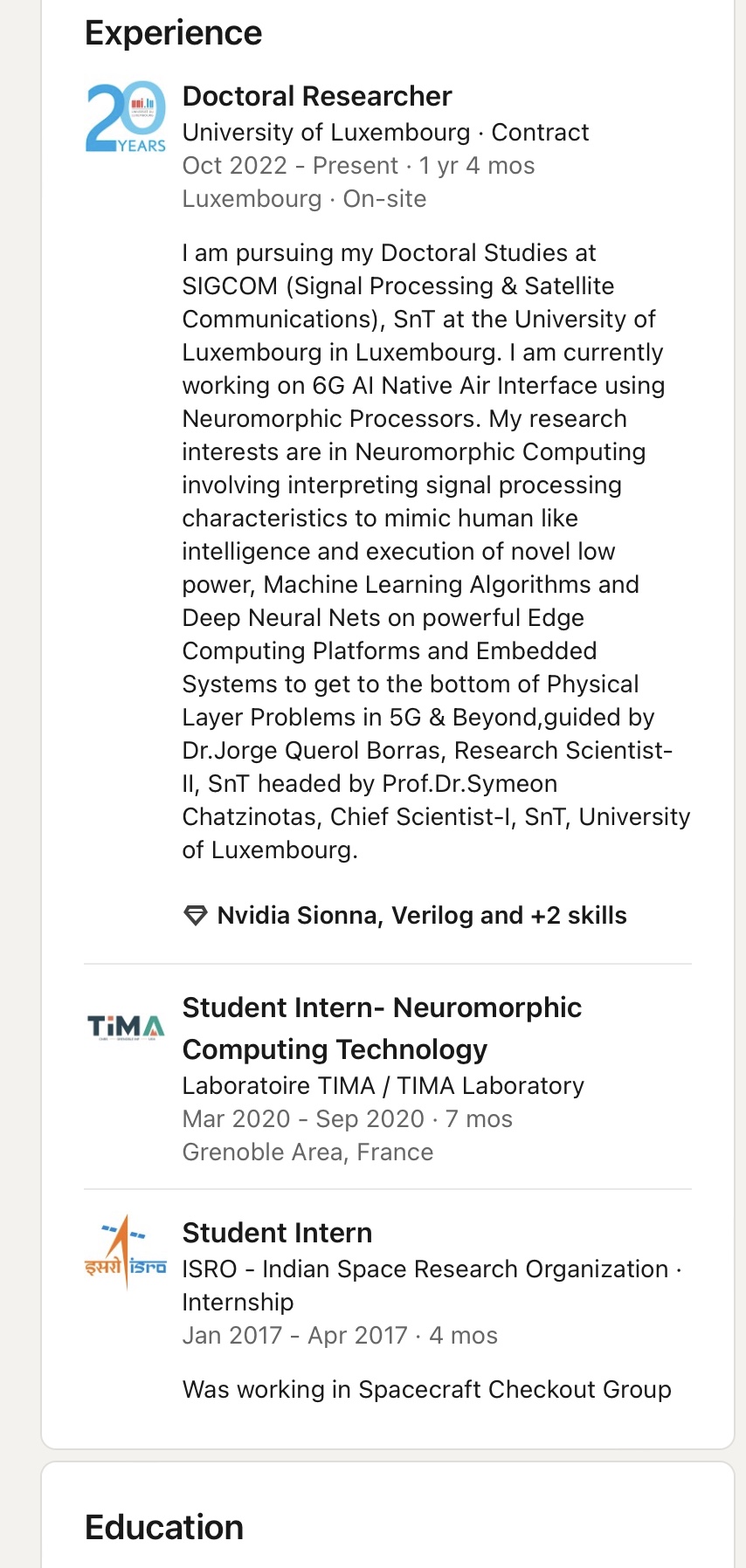Select the Experience section heading
Screen dimensions: 746x1568
(173, 33)
